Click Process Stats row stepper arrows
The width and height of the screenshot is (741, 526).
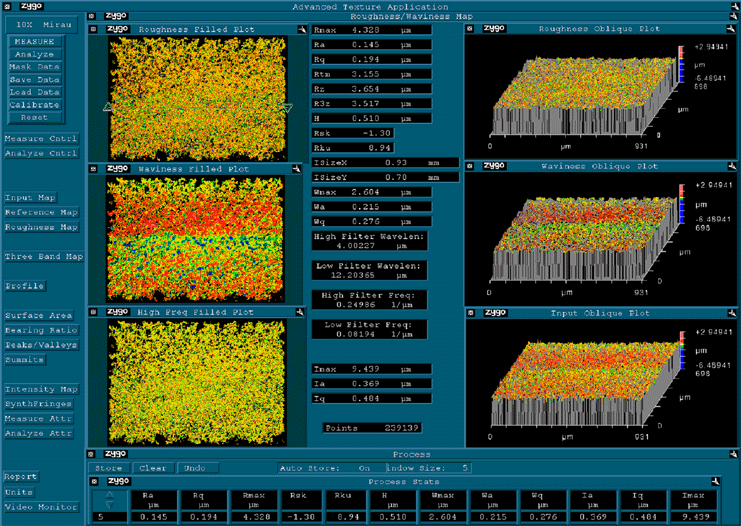click(x=109, y=500)
